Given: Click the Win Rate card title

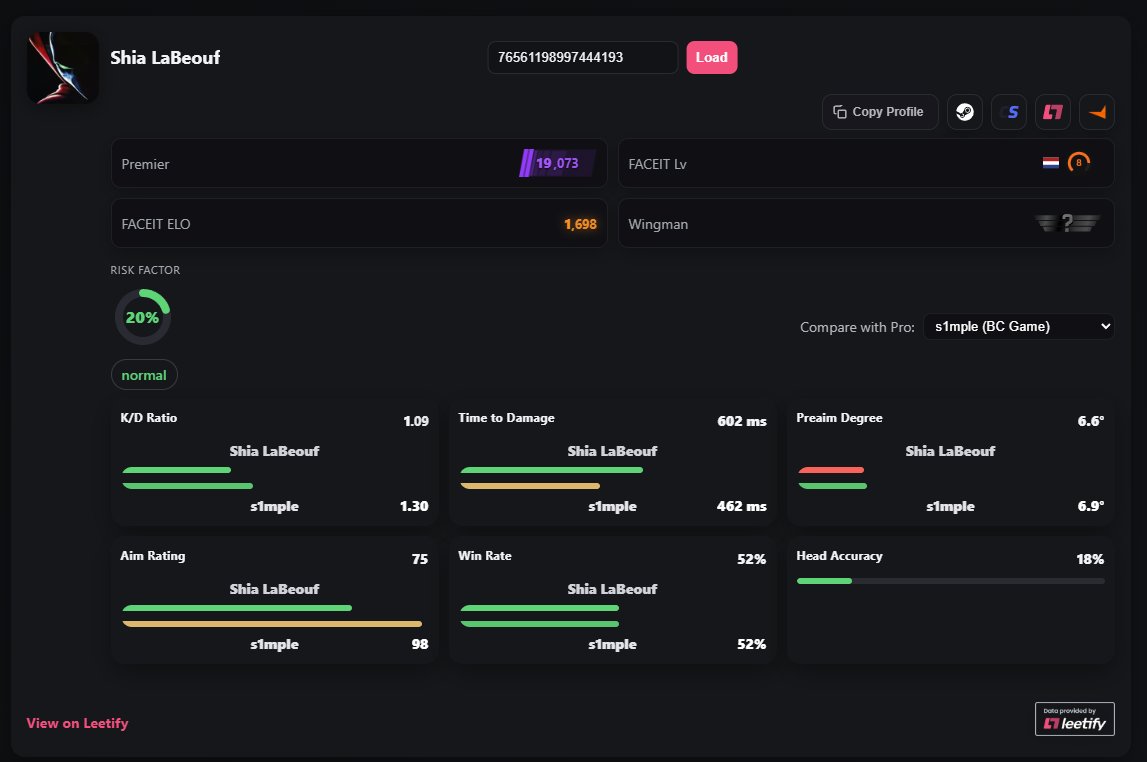Looking at the screenshot, I should coord(484,556).
